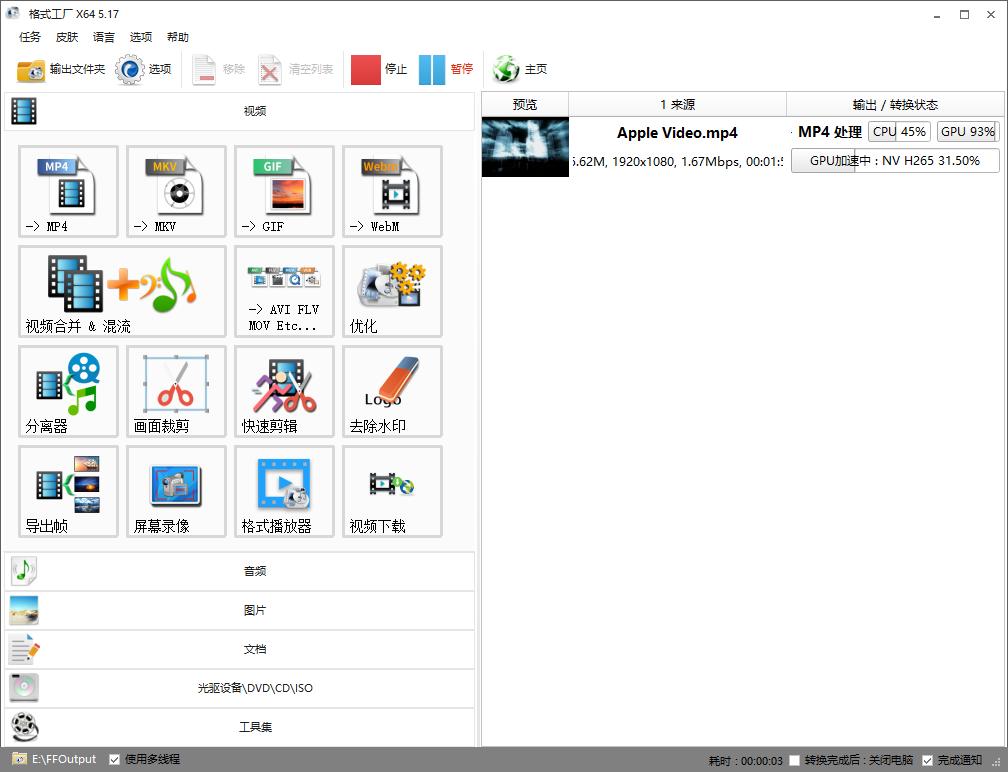This screenshot has height=772, width=1008.
Task: Open the 任务 menu
Action: pos(30,37)
